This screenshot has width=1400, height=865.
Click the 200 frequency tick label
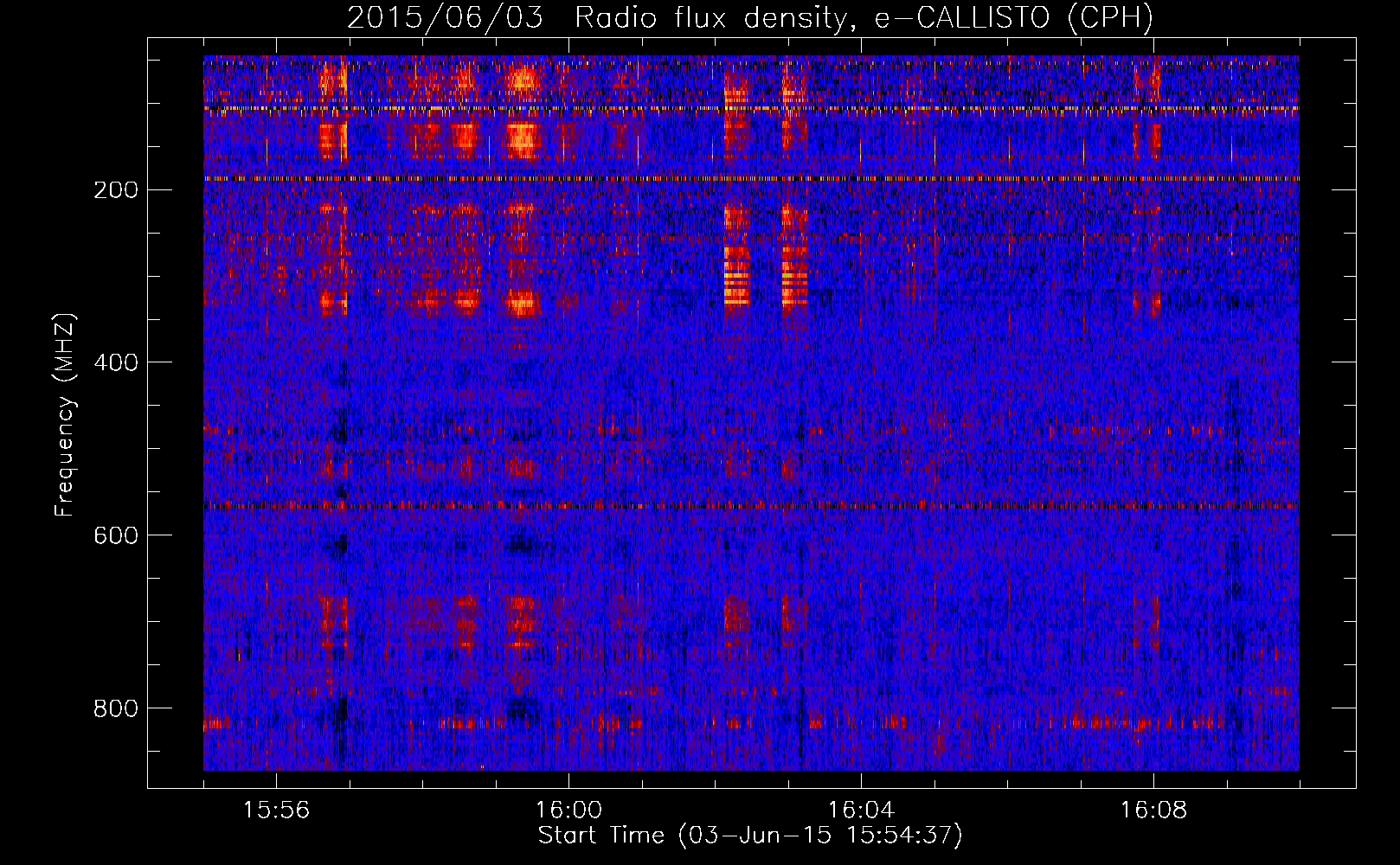tap(116, 190)
